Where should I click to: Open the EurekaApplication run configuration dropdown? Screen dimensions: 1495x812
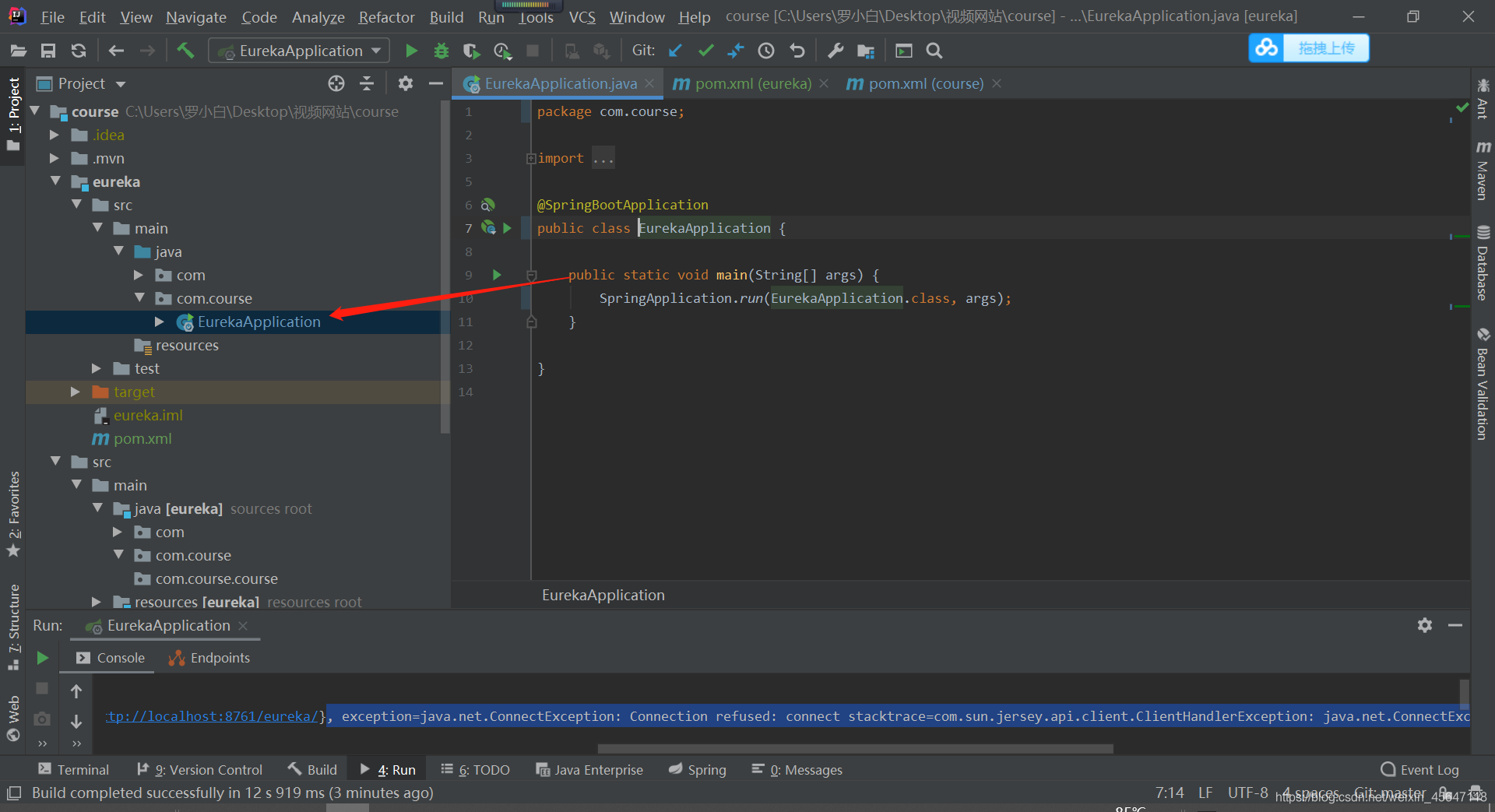click(300, 51)
